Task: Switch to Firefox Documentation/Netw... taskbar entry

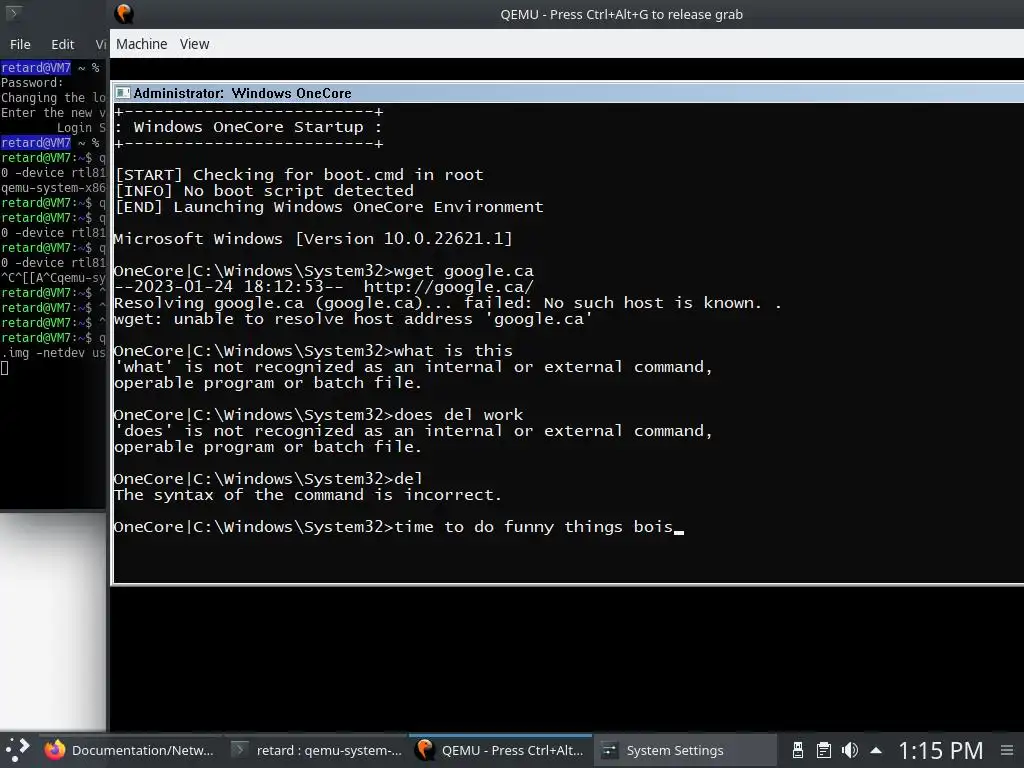Action: pyautogui.click(x=129, y=750)
